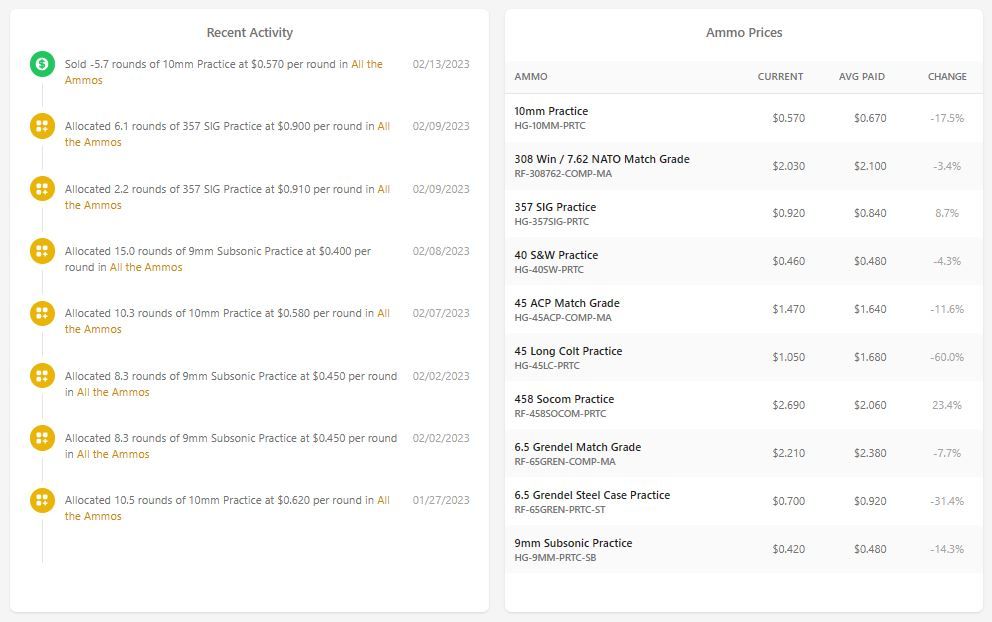Click the green dollar sold icon
Image resolution: width=992 pixels, height=622 pixels.
tap(42, 64)
